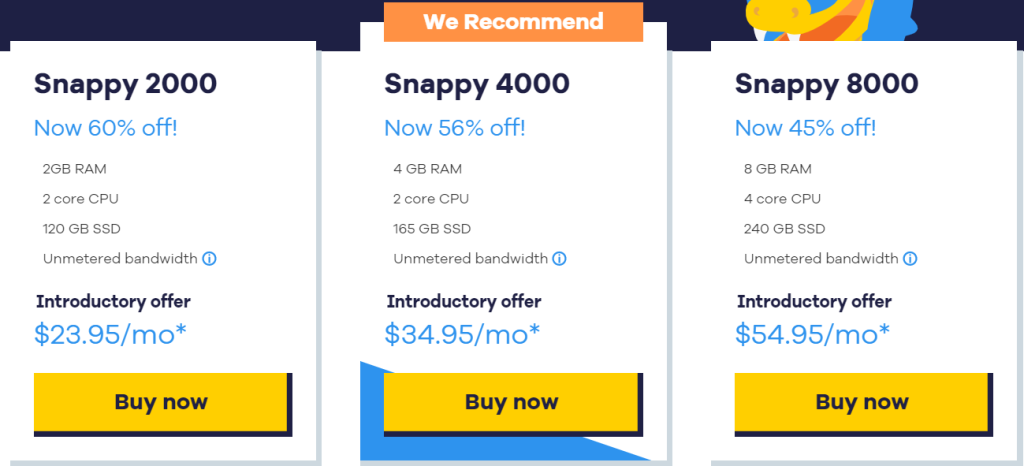1024x466 pixels.
Task: Select the We Recommend orange badge
Action: click(x=513, y=22)
